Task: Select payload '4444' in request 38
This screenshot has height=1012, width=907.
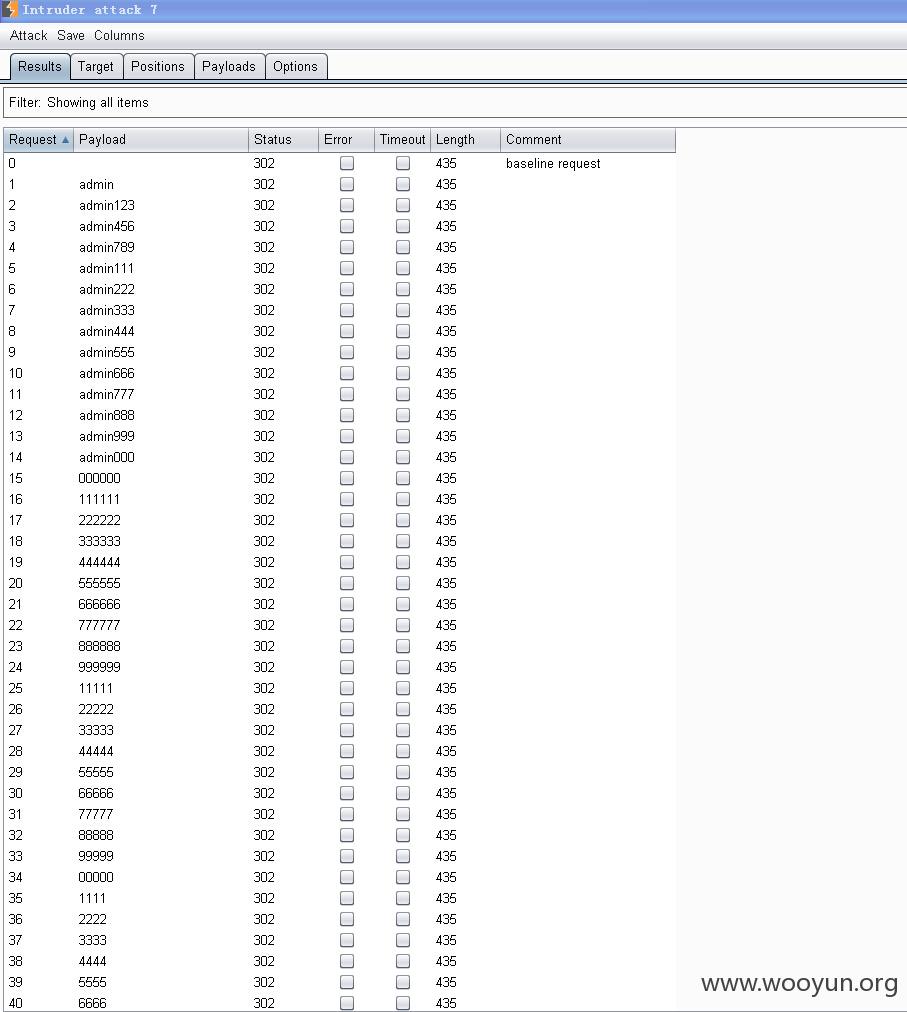Action: point(92,961)
